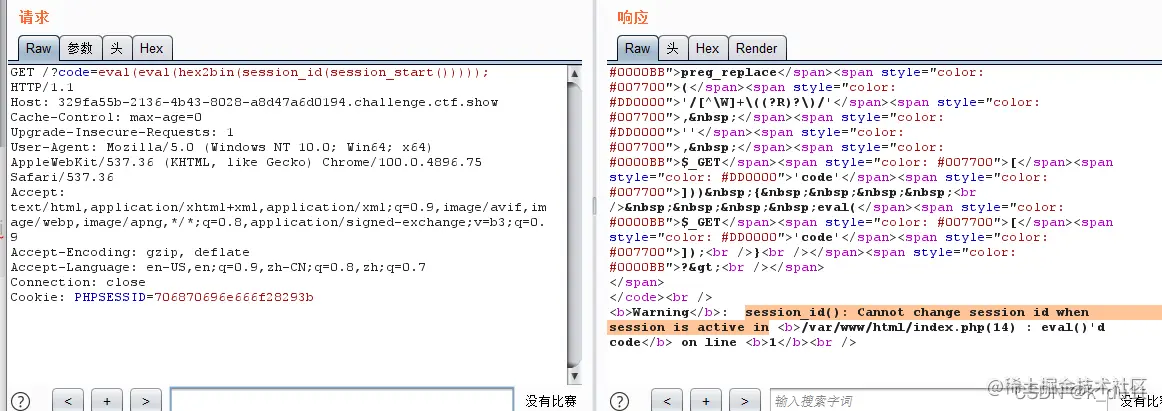Click the <b>Warning</b> text in response
This screenshot has height=411, width=1162.
click(x=666, y=312)
